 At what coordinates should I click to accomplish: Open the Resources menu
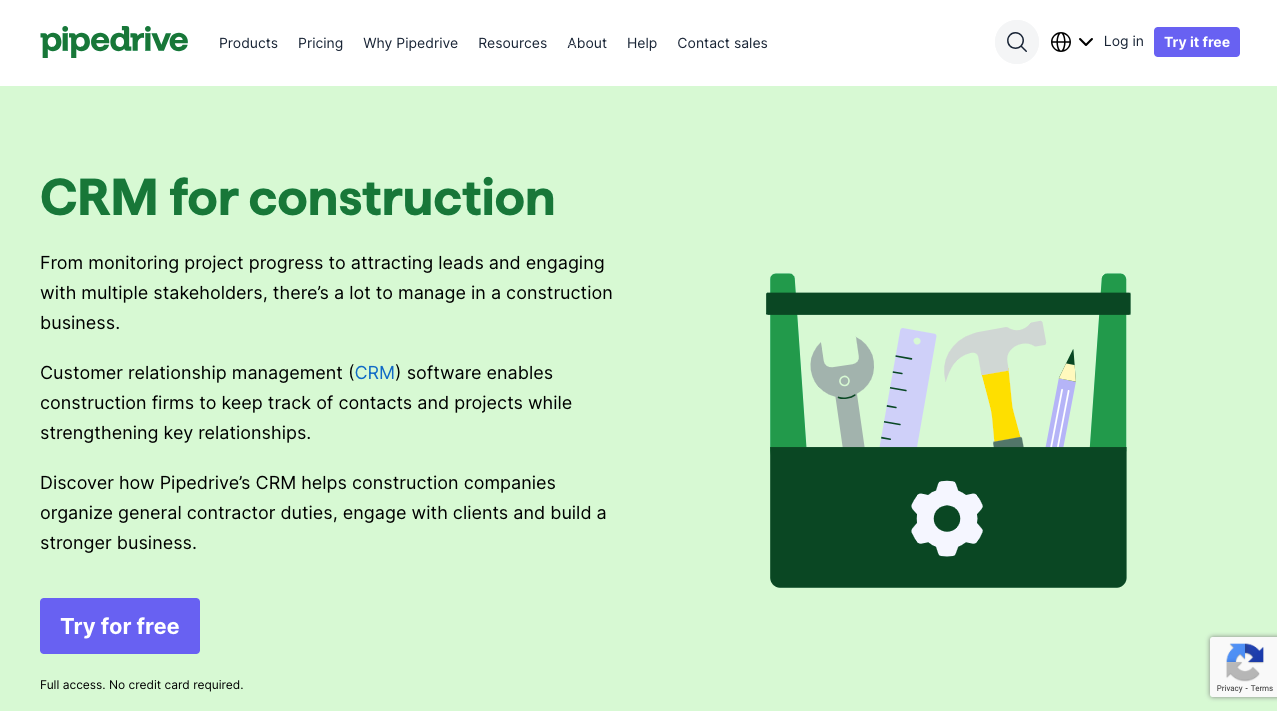[x=512, y=43]
